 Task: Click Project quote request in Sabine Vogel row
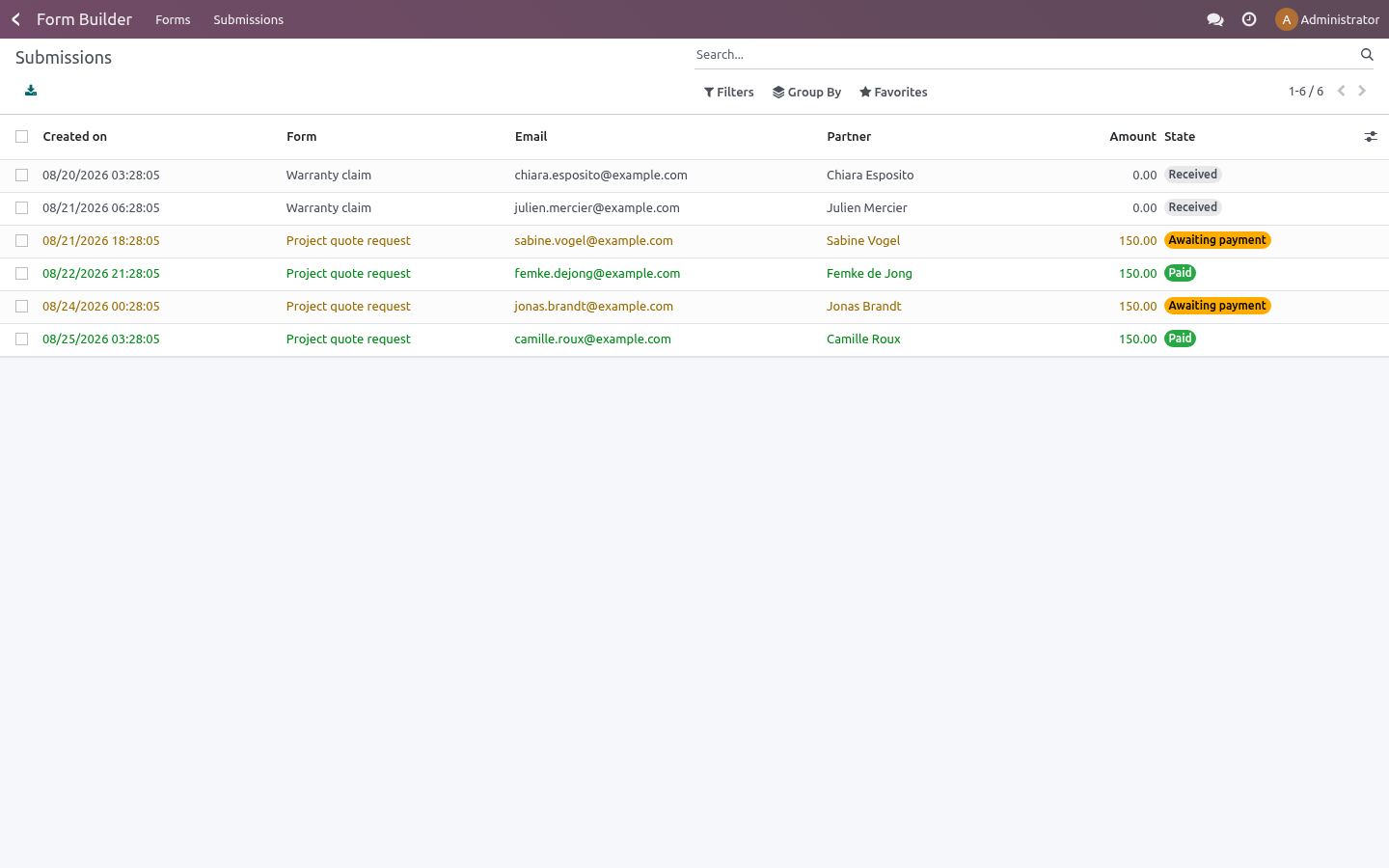(x=348, y=241)
